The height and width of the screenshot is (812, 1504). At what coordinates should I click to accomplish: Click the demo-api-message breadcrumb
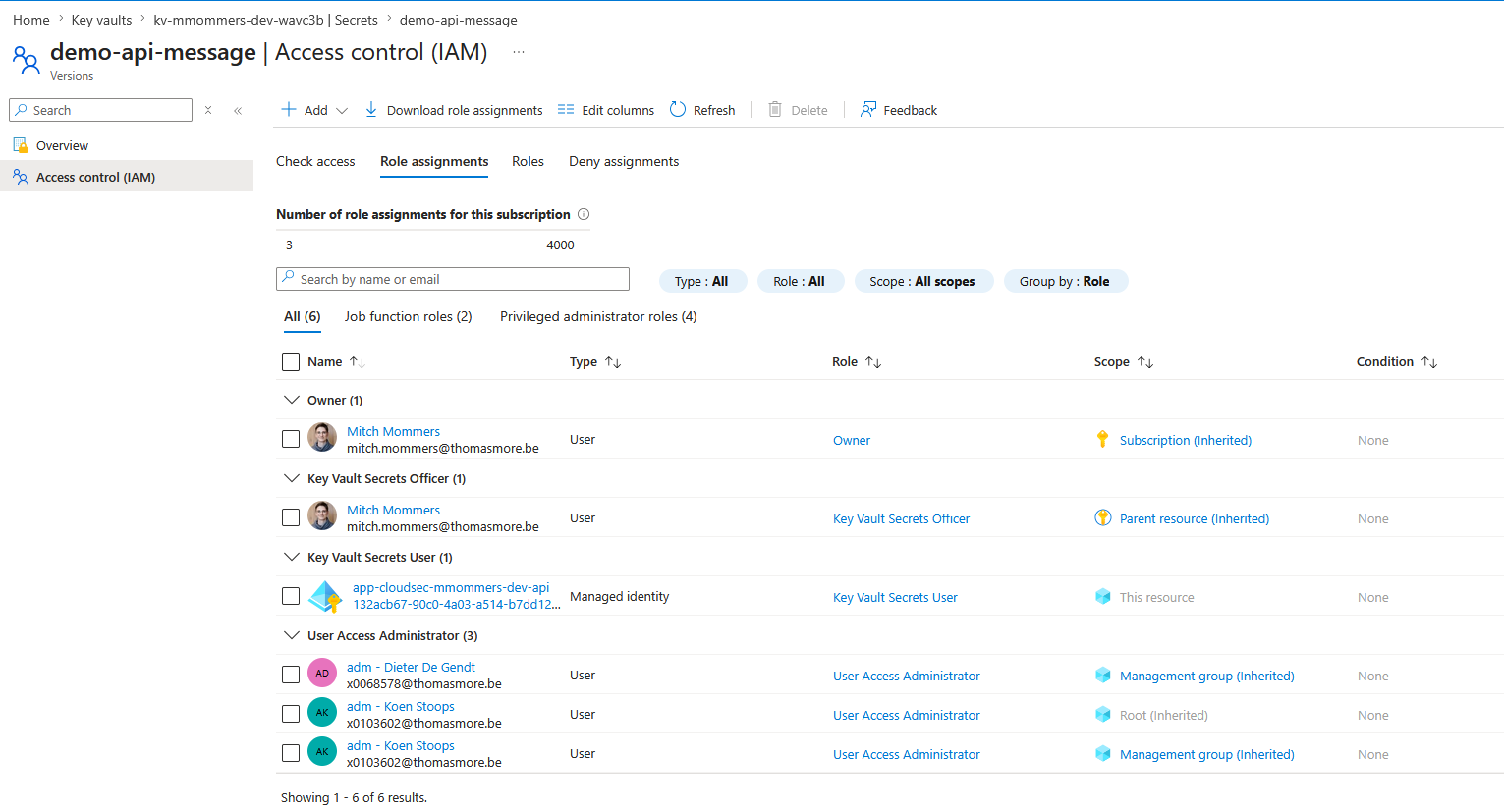[458, 20]
